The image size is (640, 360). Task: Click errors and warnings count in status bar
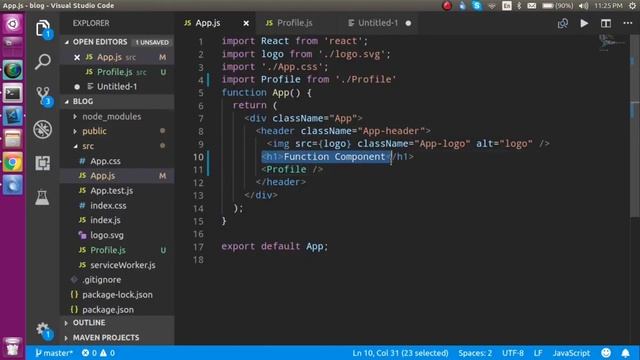click(98, 353)
